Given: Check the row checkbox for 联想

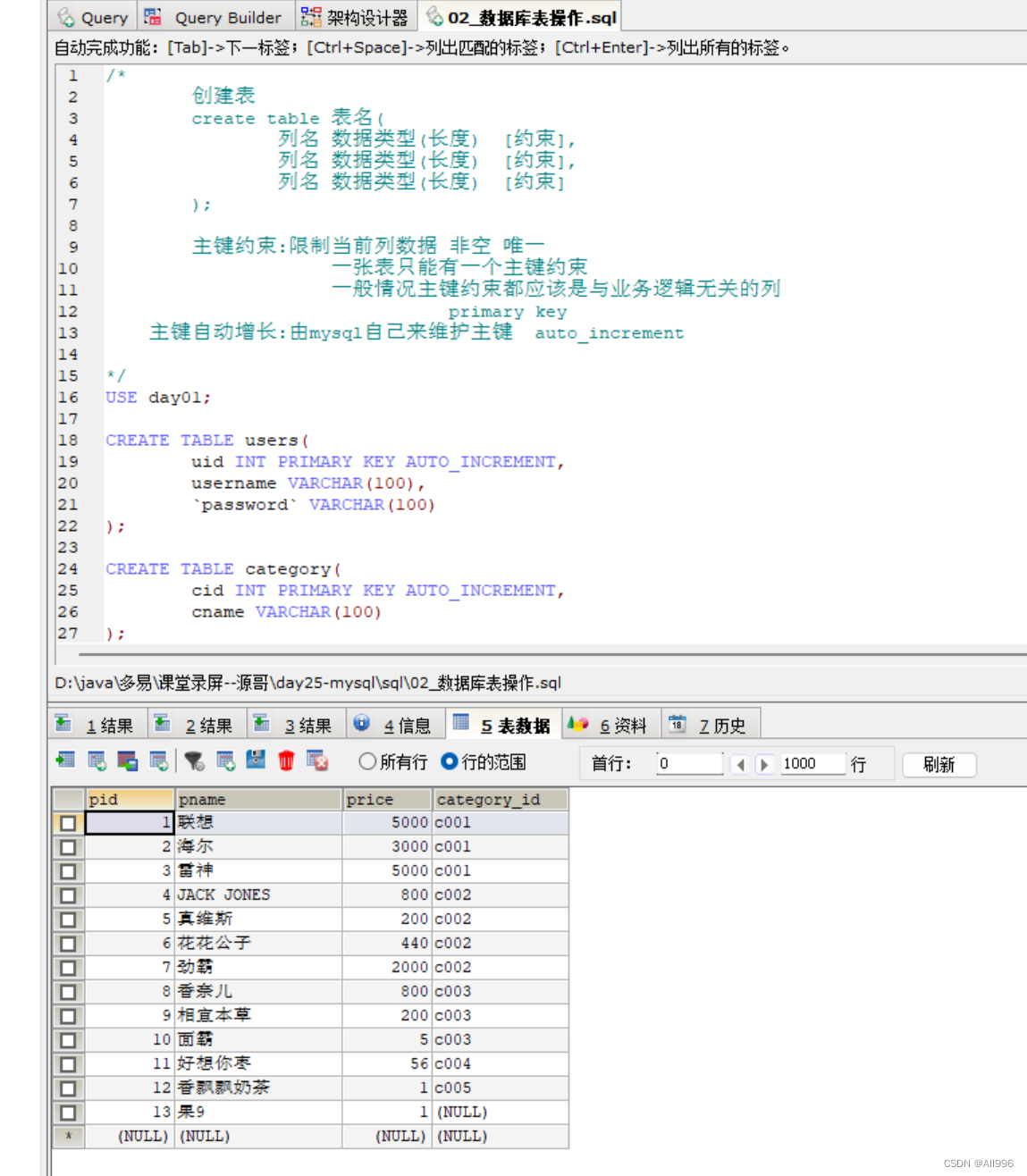Looking at the screenshot, I should coord(68,823).
